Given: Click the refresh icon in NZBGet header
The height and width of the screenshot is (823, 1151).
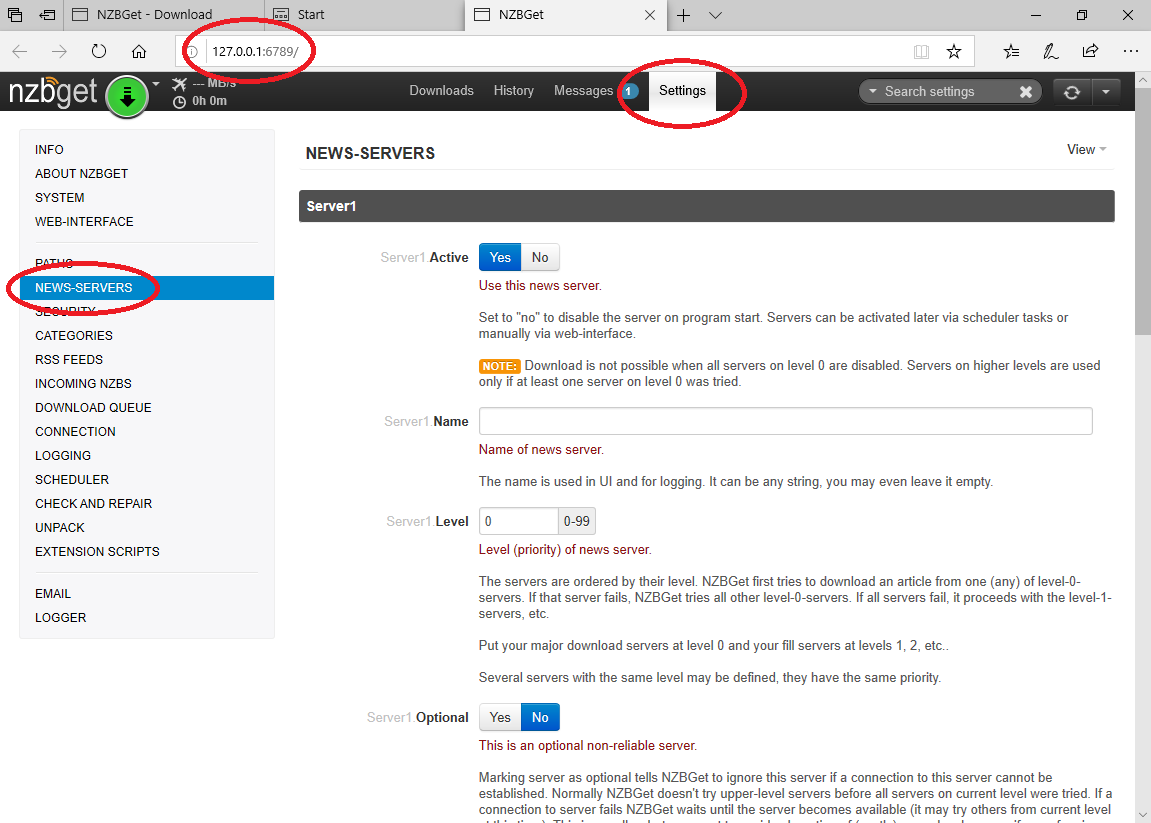Looking at the screenshot, I should tap(1072, 92).
